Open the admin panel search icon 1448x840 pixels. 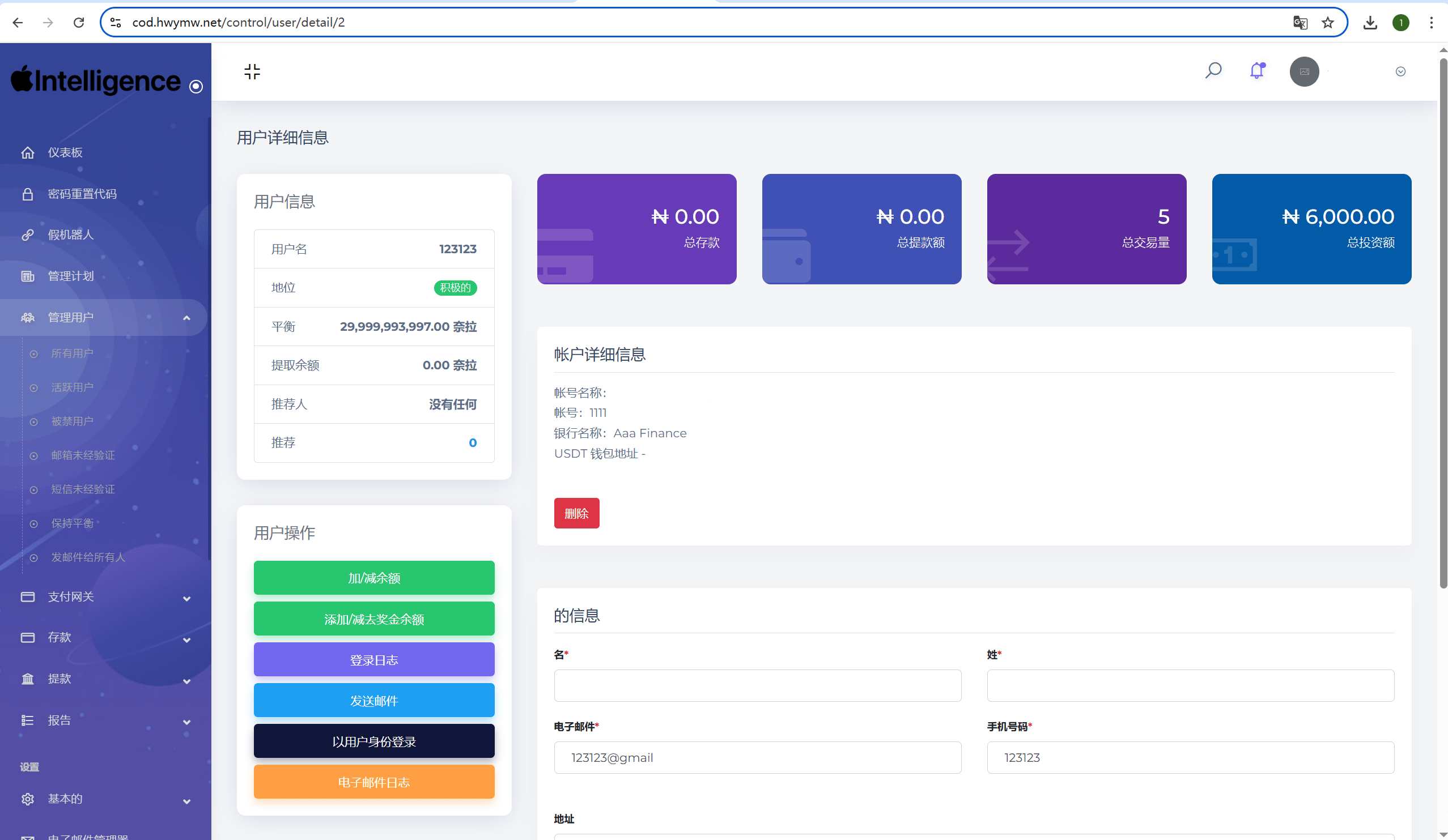click(1213, 71)
